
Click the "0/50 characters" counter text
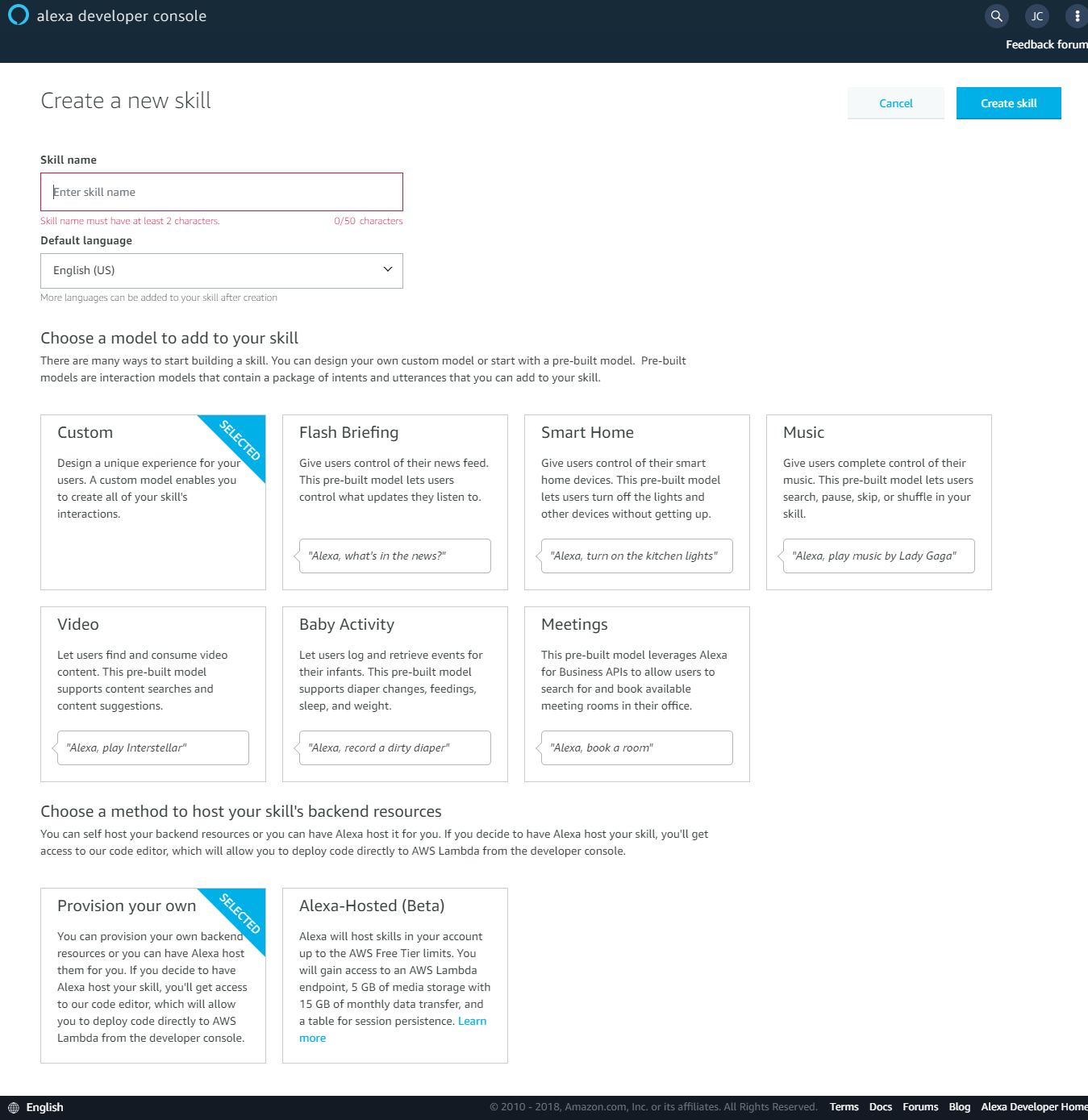pyautogui.click(x=369, y=221)
